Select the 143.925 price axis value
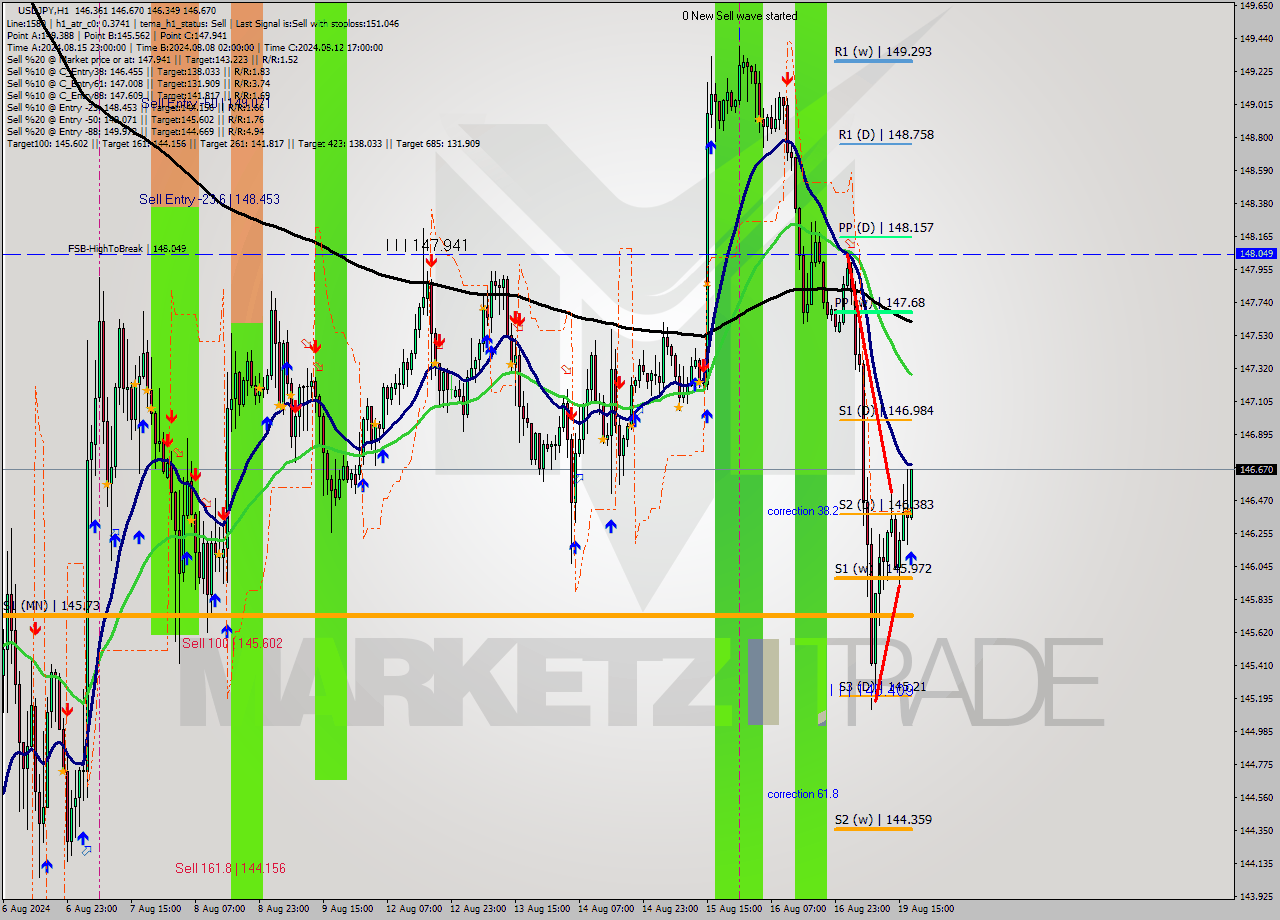1280x920 pixels. (1256, 895)
